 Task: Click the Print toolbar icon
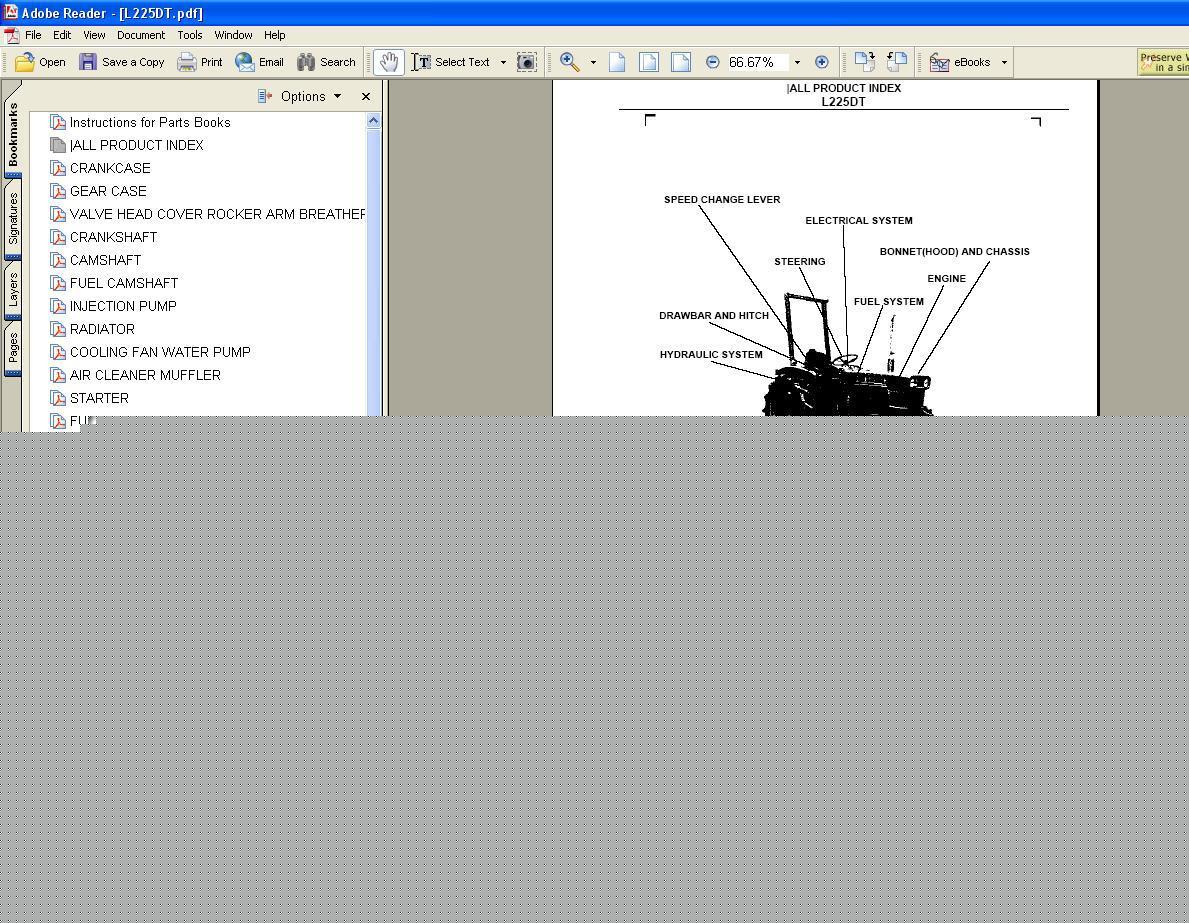tap(187, 62)
